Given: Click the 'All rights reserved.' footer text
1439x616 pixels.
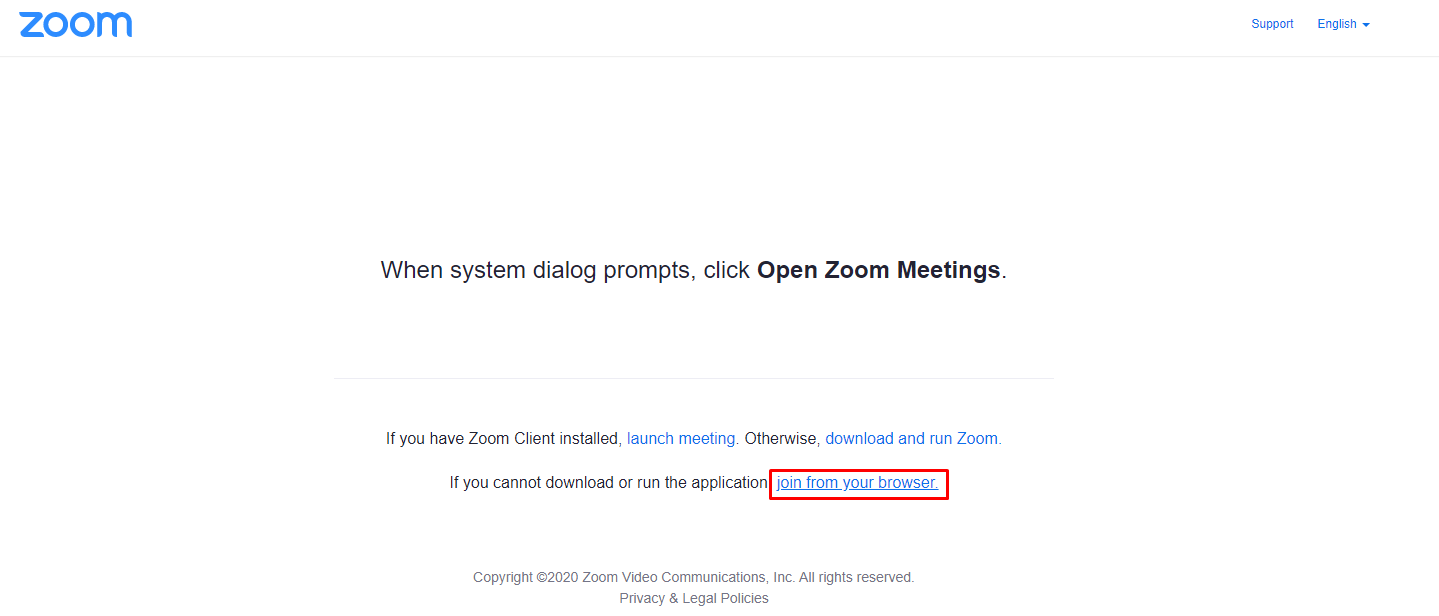Looking at the screenshot, I should pos(857,577).
